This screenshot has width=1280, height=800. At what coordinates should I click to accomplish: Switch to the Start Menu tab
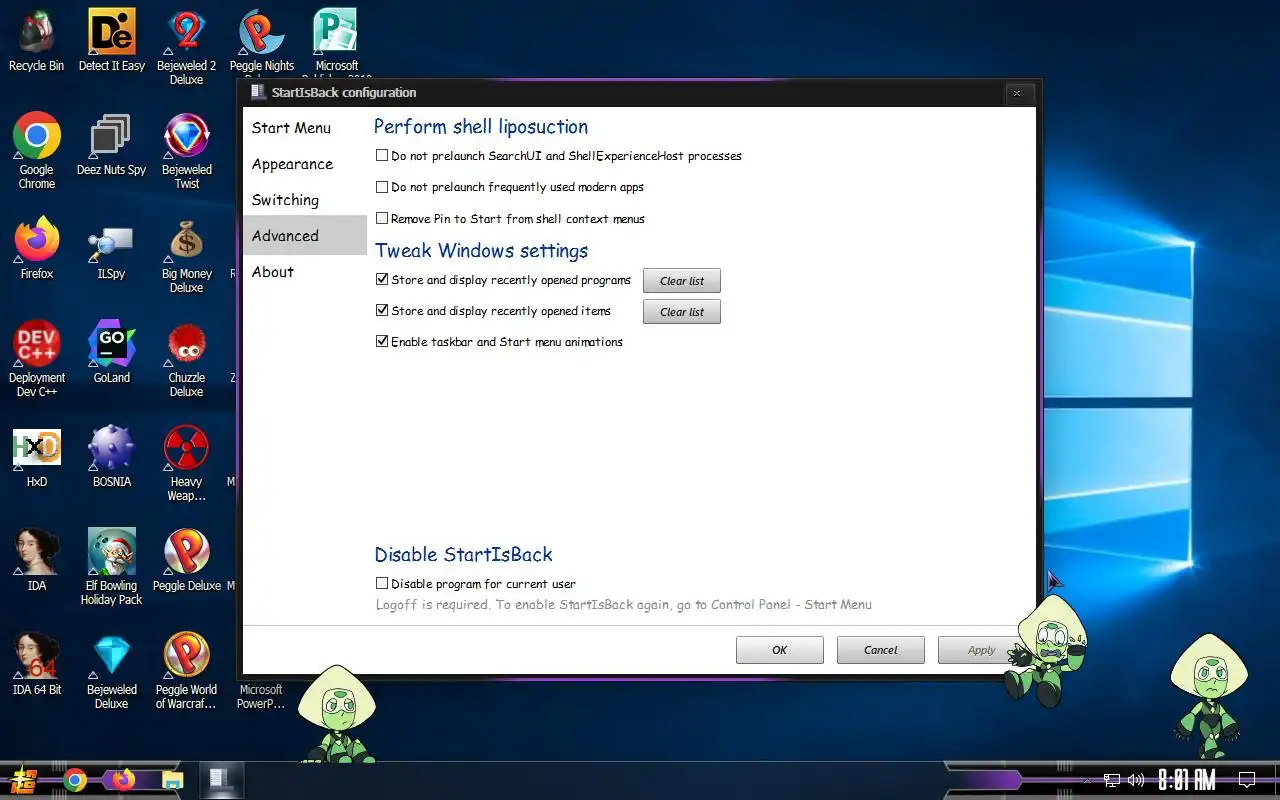pos(305,128)
